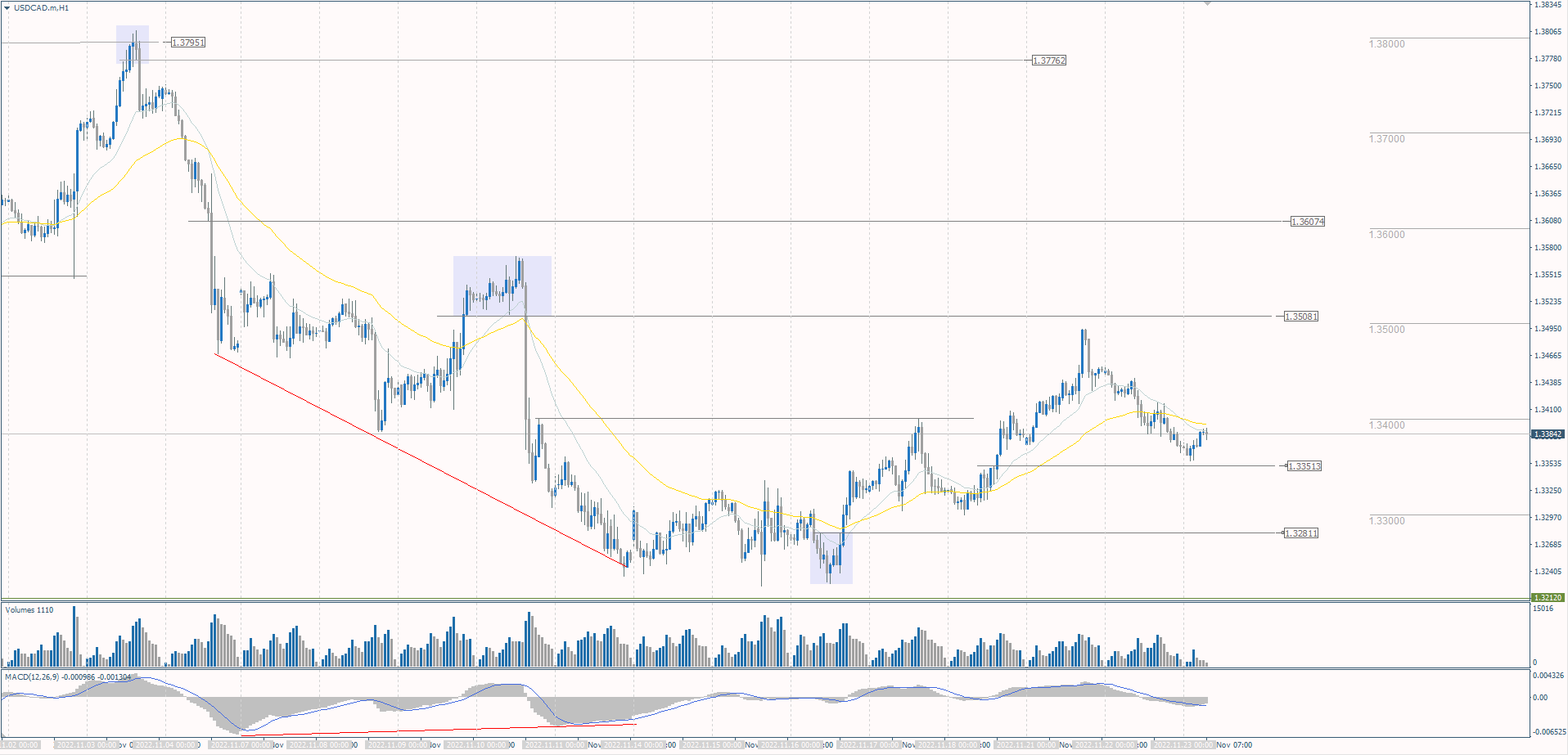Select the 1.37951 price label
Image resolution: width=1568 pixels, height=755 pixels.
(x=188, y=43)
